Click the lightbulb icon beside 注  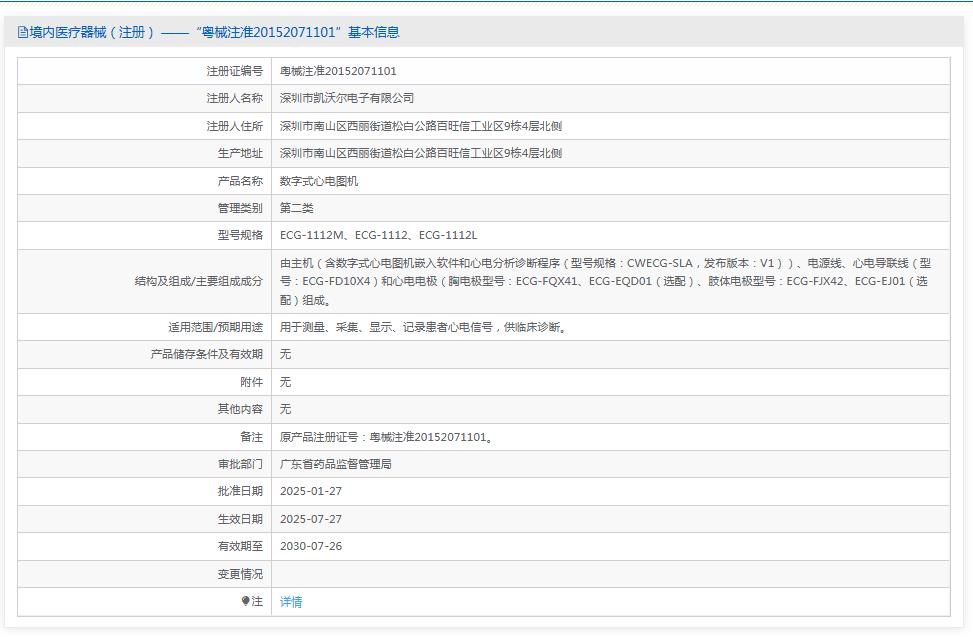pos(245,601)
